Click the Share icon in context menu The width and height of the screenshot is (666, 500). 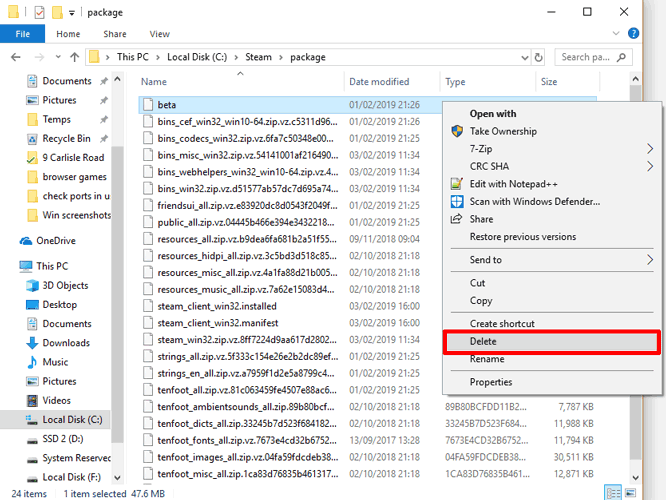(457, 219)
